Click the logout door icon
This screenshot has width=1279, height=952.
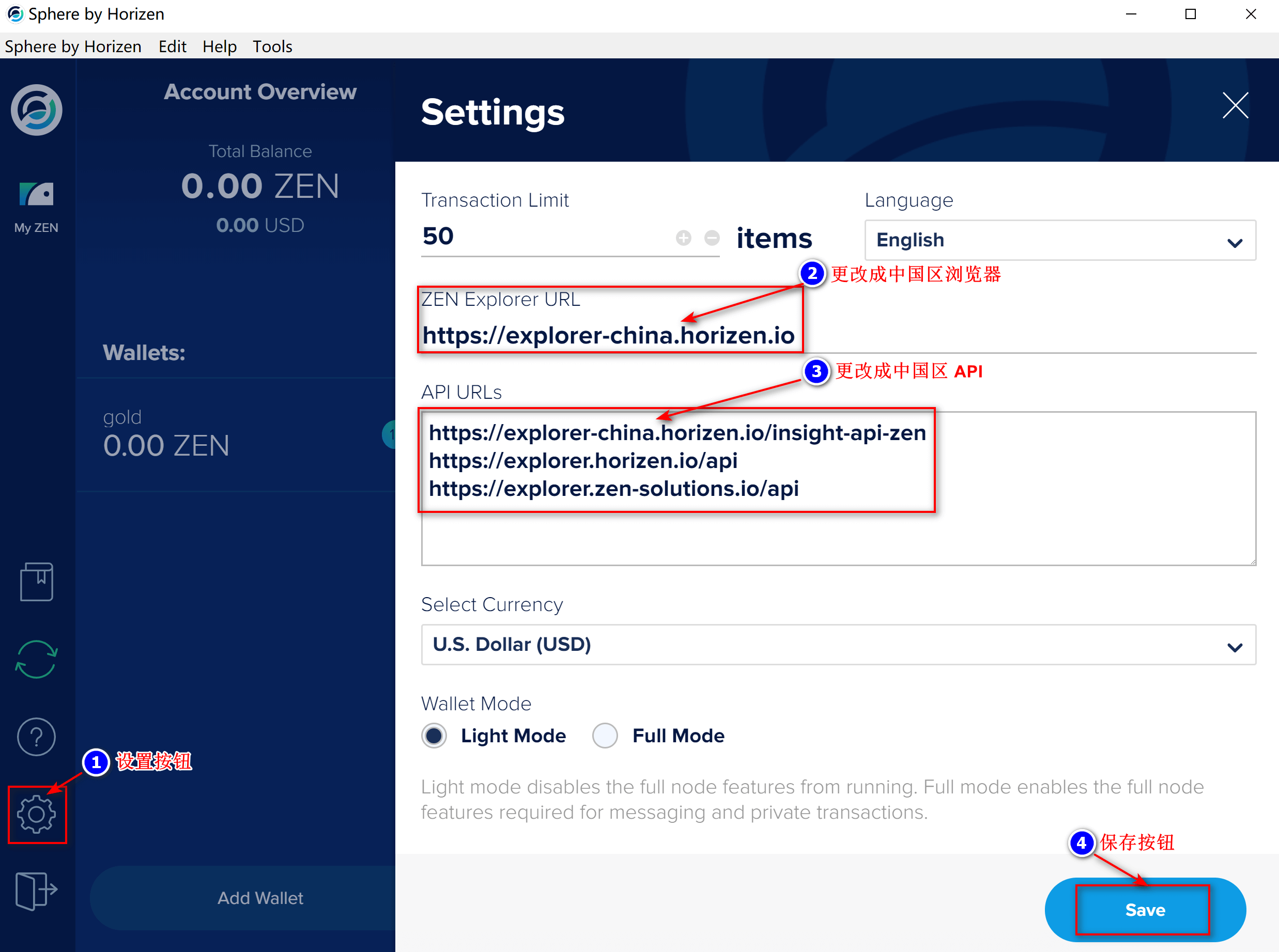(x=36, y=891)
